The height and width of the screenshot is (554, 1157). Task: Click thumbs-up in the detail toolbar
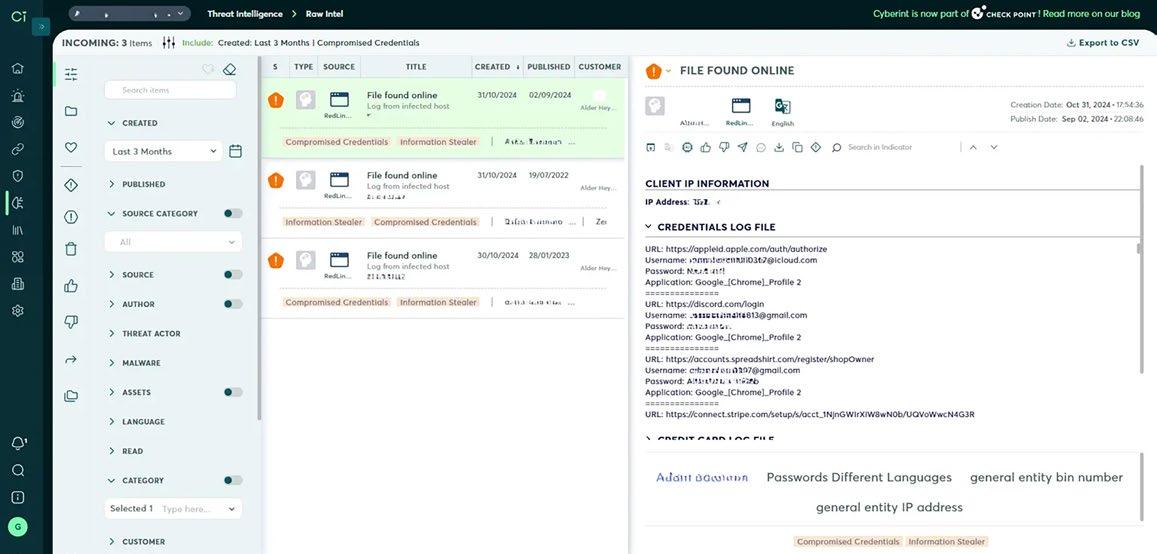click(705, 148)
